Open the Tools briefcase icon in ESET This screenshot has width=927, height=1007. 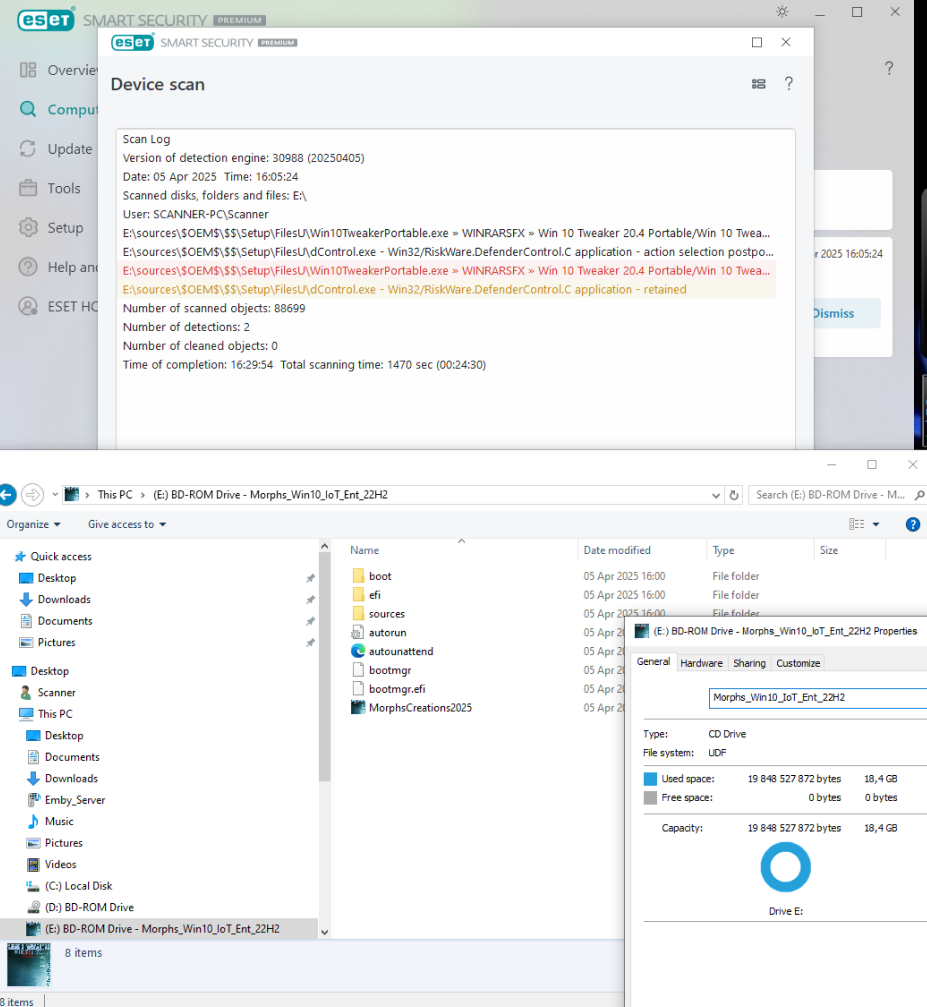tap(28, 188)
